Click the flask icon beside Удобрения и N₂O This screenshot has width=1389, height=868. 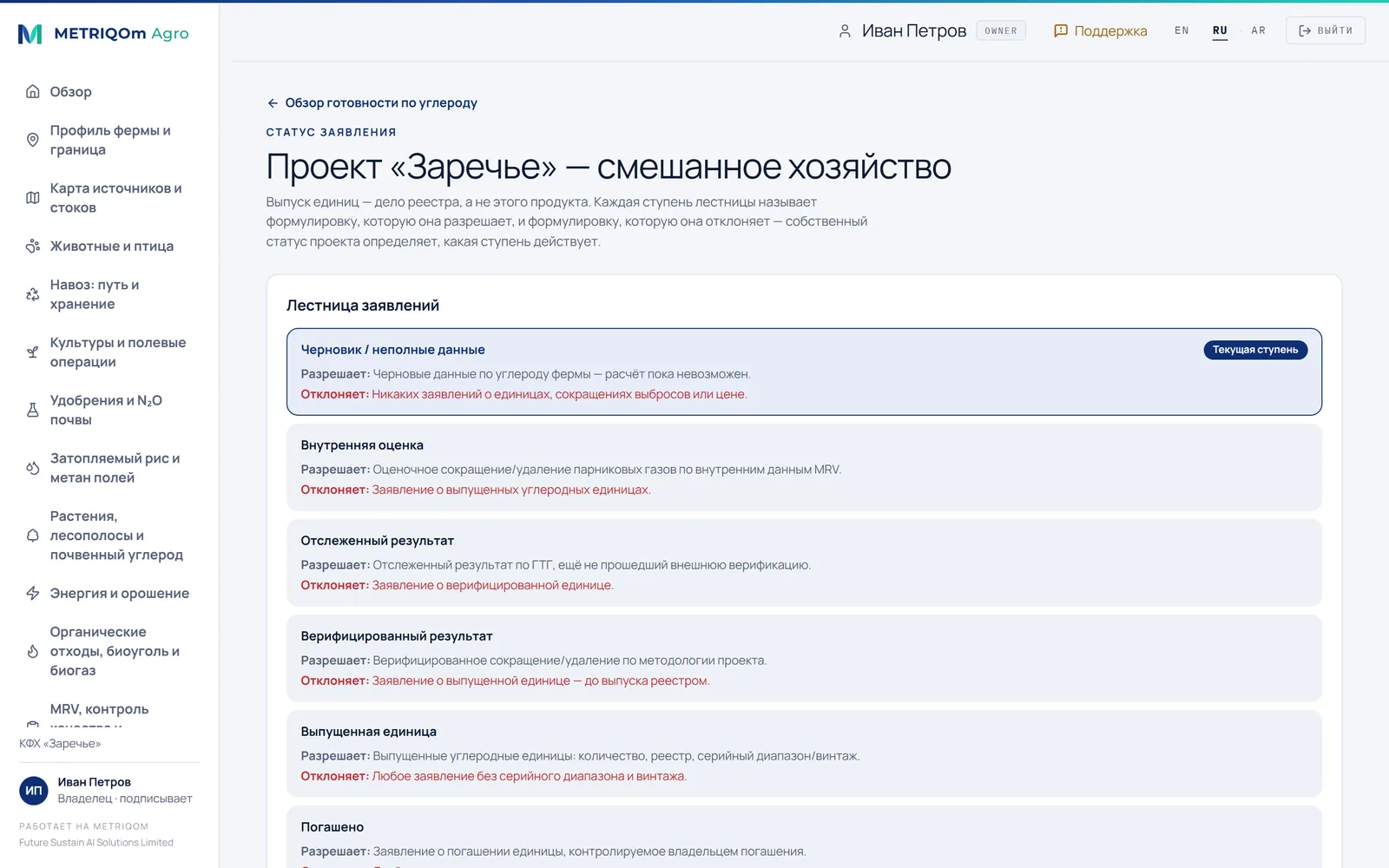coord(33,410)
